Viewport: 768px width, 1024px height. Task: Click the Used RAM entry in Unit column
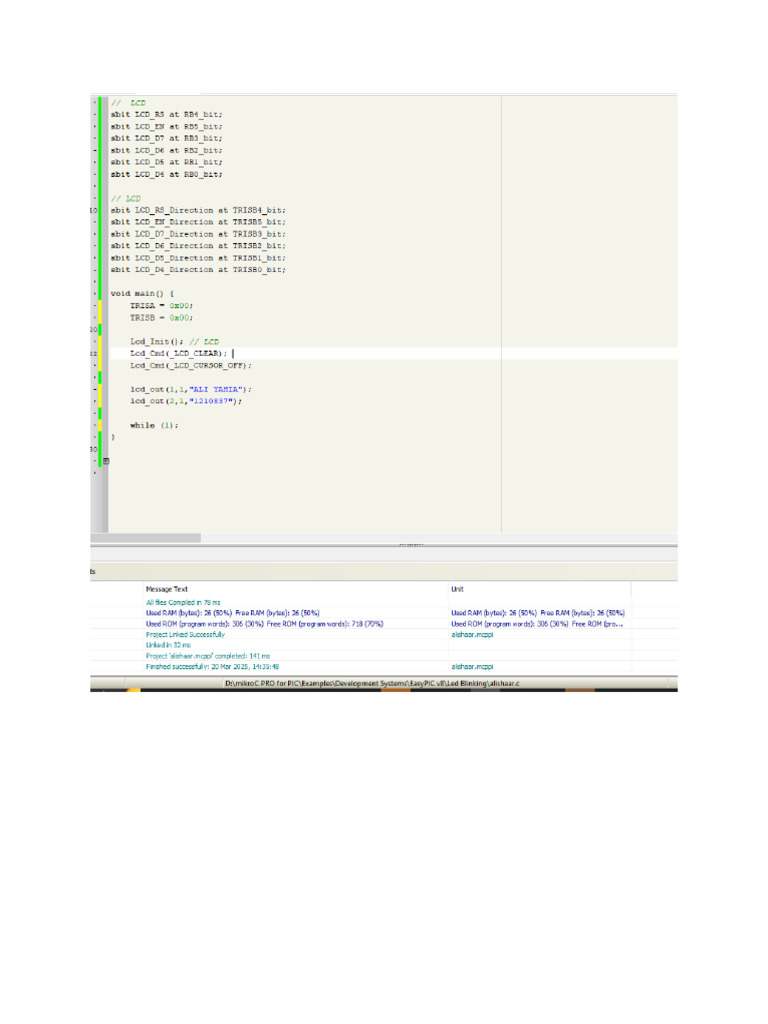537,613
